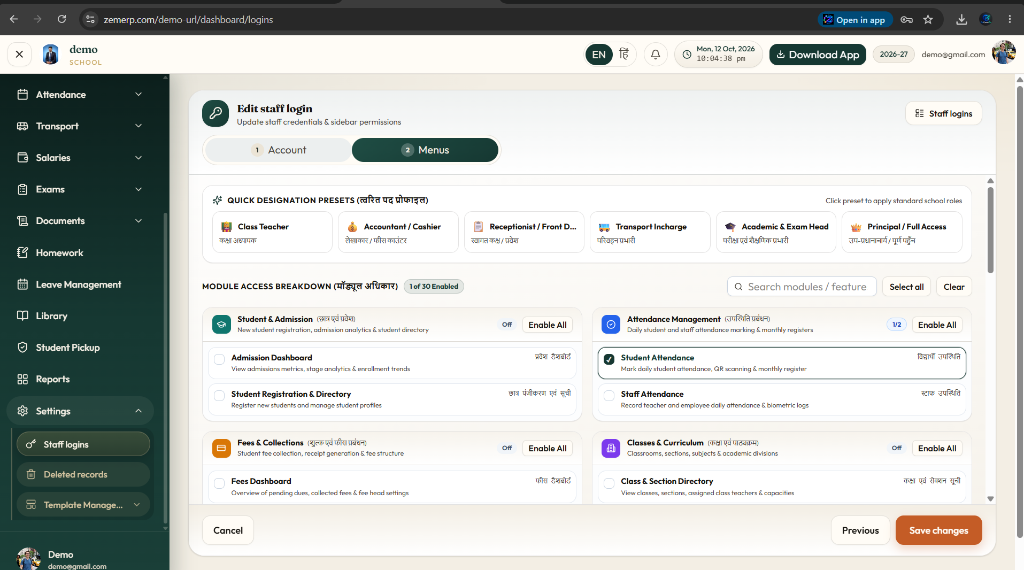Switch language to Hindi toggle
The width and height of the screenshot is (1024, 570).
(x=624, y=54)
